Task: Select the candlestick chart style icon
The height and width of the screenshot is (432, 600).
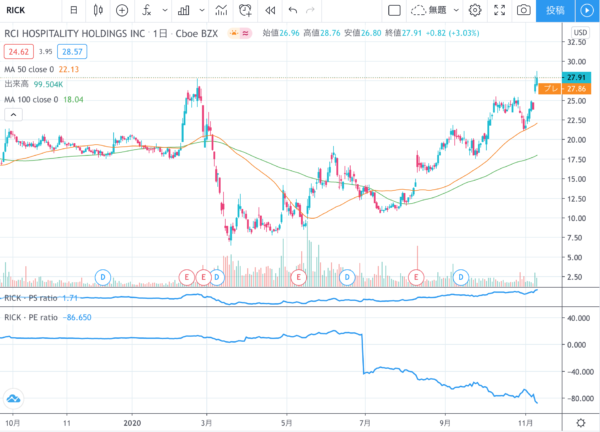Action: point(98,10)
